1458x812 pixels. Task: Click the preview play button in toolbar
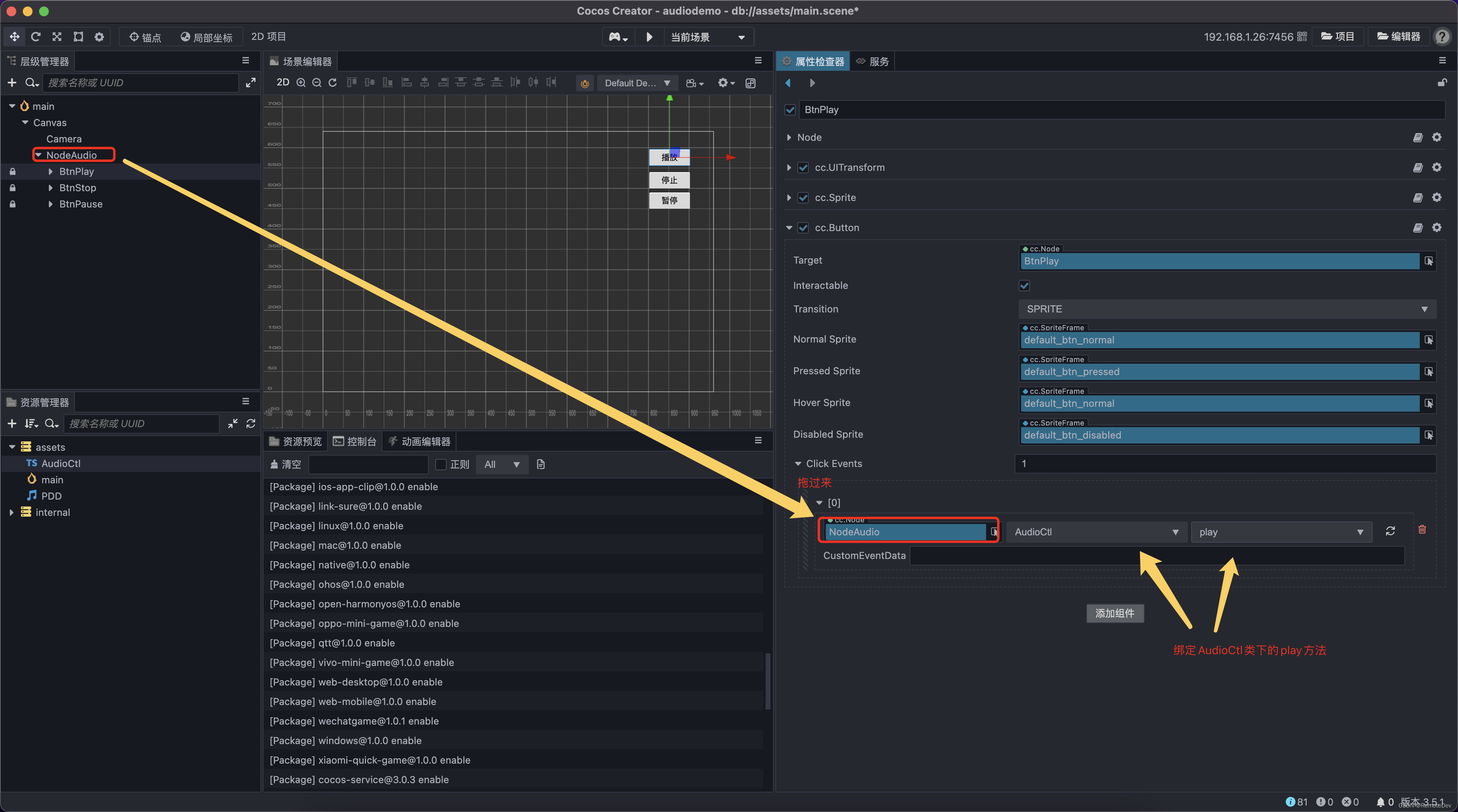[x=649, y=37]
